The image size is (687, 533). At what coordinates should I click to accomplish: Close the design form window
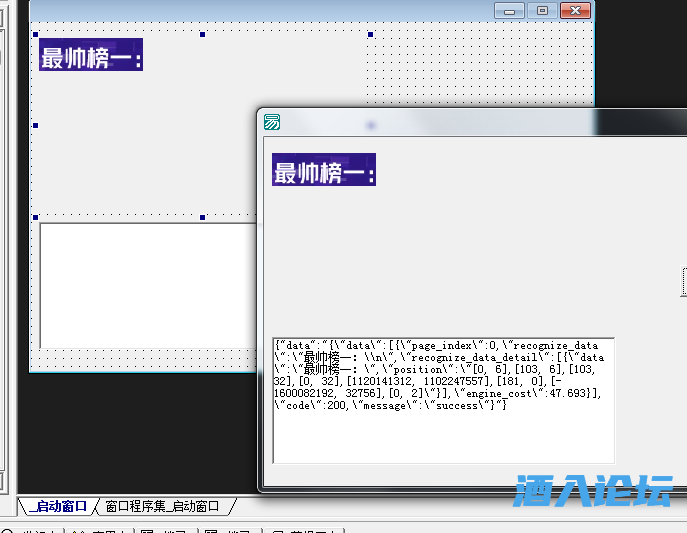click(x=575, y=10)
